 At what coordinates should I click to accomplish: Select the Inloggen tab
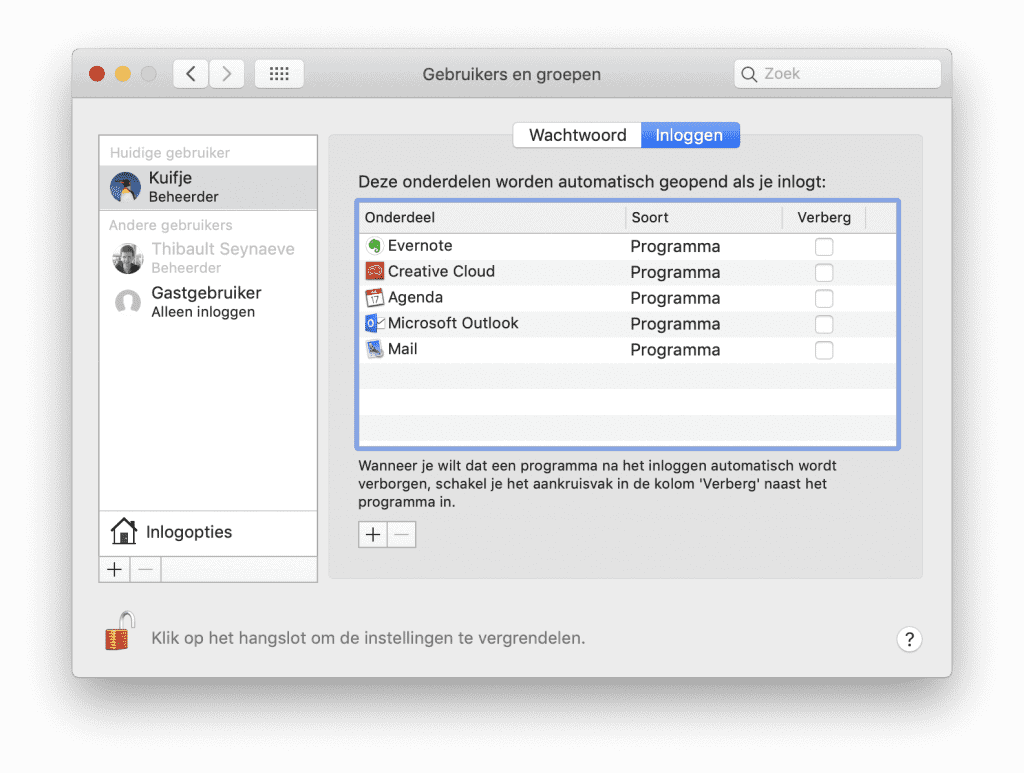click(x=690, y=135)
